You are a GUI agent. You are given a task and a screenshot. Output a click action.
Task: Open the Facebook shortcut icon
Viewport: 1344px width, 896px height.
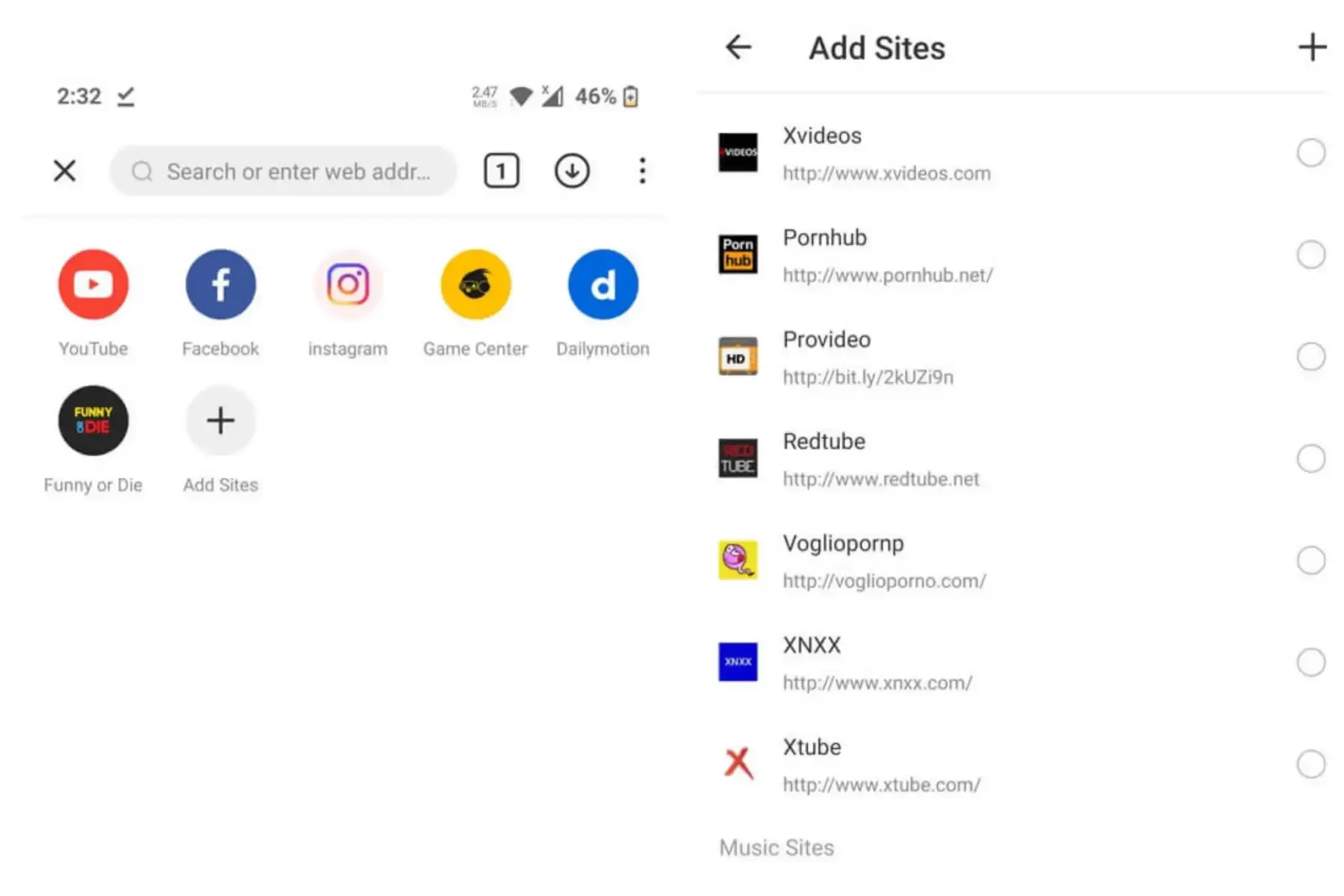point(220,284)
